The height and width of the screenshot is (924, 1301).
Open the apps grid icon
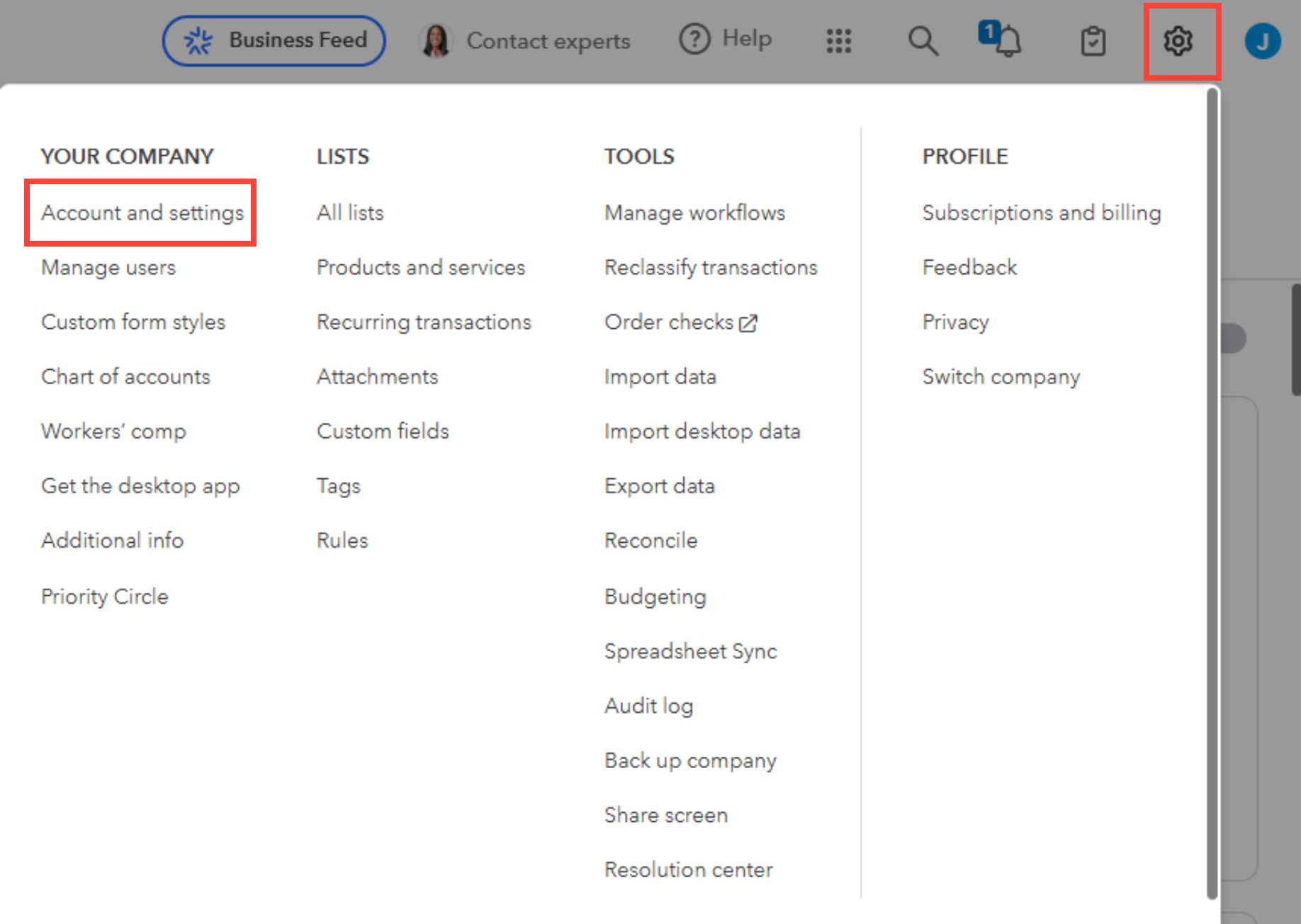pos(838,41)
